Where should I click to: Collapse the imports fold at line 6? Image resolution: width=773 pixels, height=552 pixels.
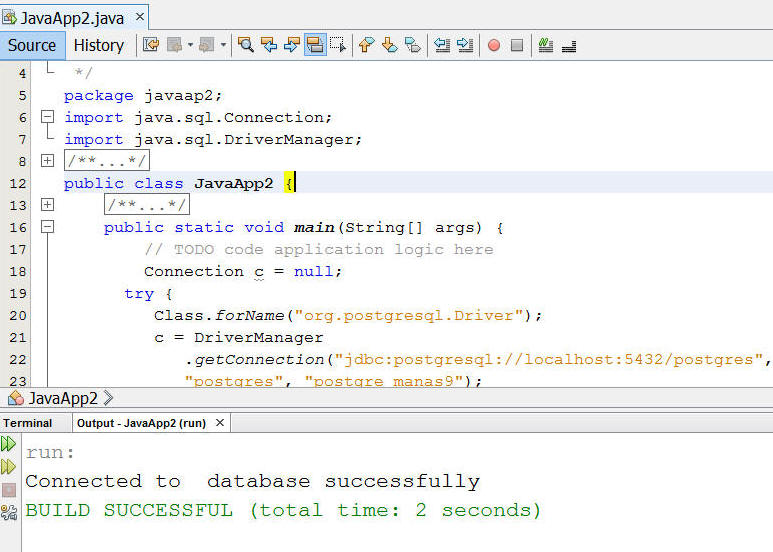pyautogui.click(x=47, y=117)
